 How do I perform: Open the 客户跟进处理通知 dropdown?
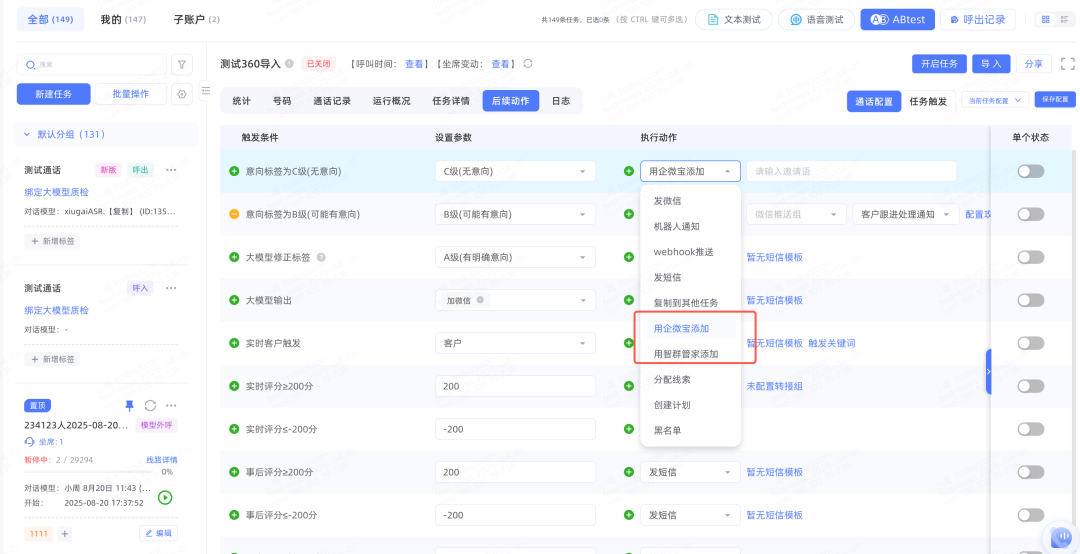pos(904,214)
